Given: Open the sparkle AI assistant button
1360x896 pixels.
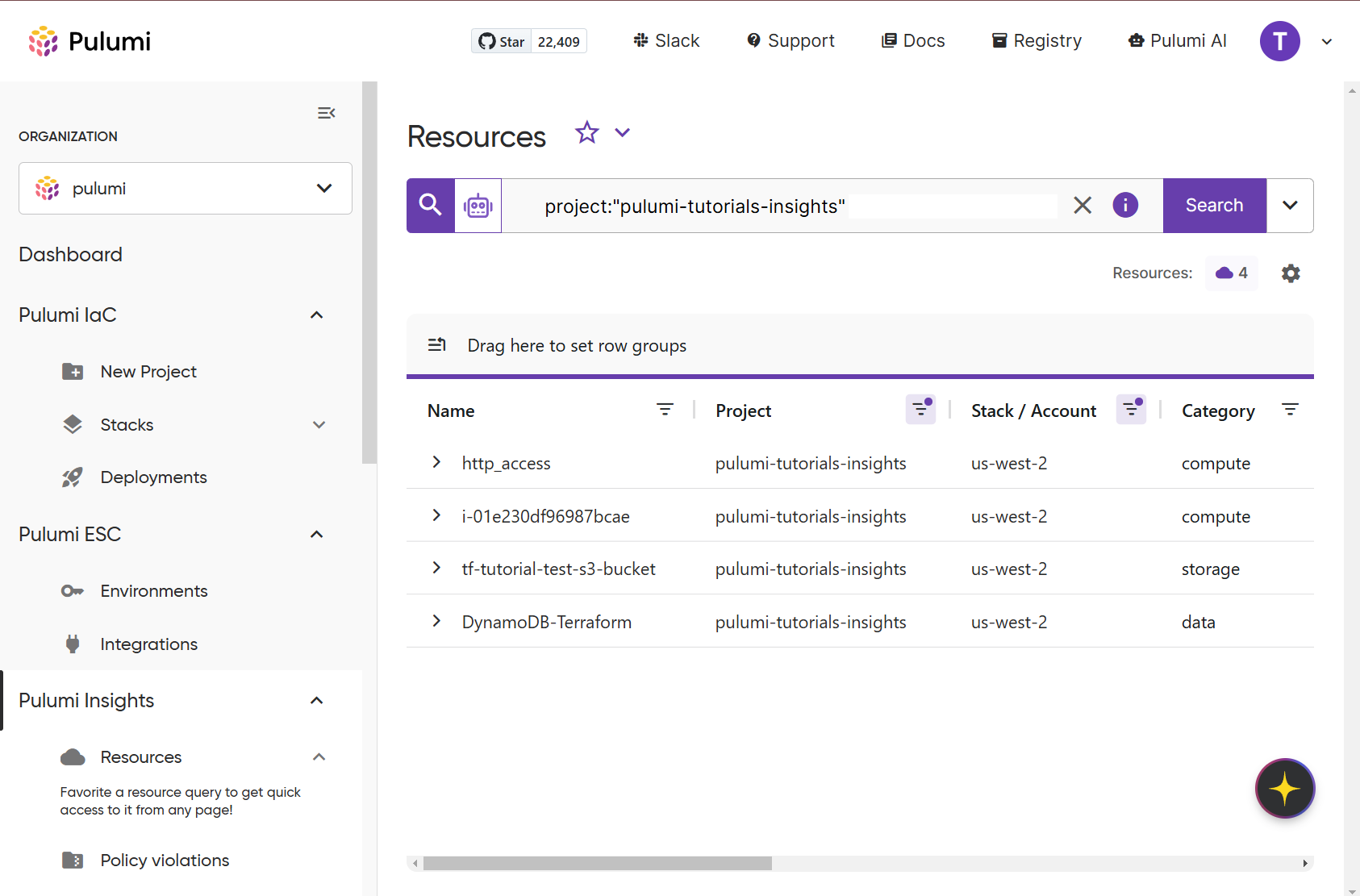Looking at the screenshot, I should tap(1284, 789).
